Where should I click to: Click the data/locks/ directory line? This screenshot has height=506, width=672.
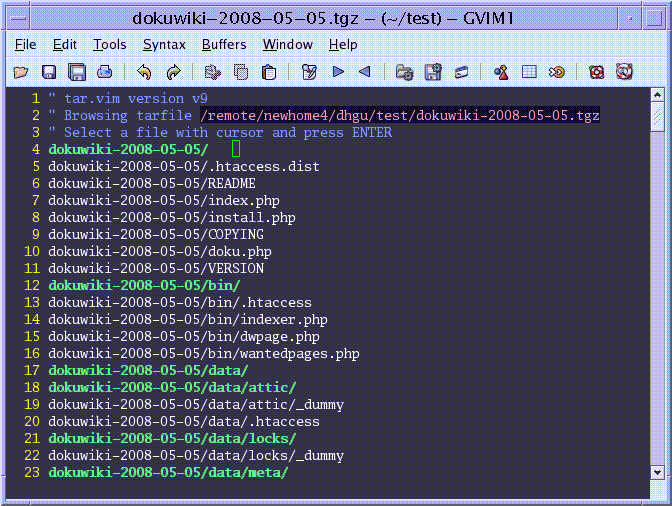pyautogui.click(x=172, y=438)
